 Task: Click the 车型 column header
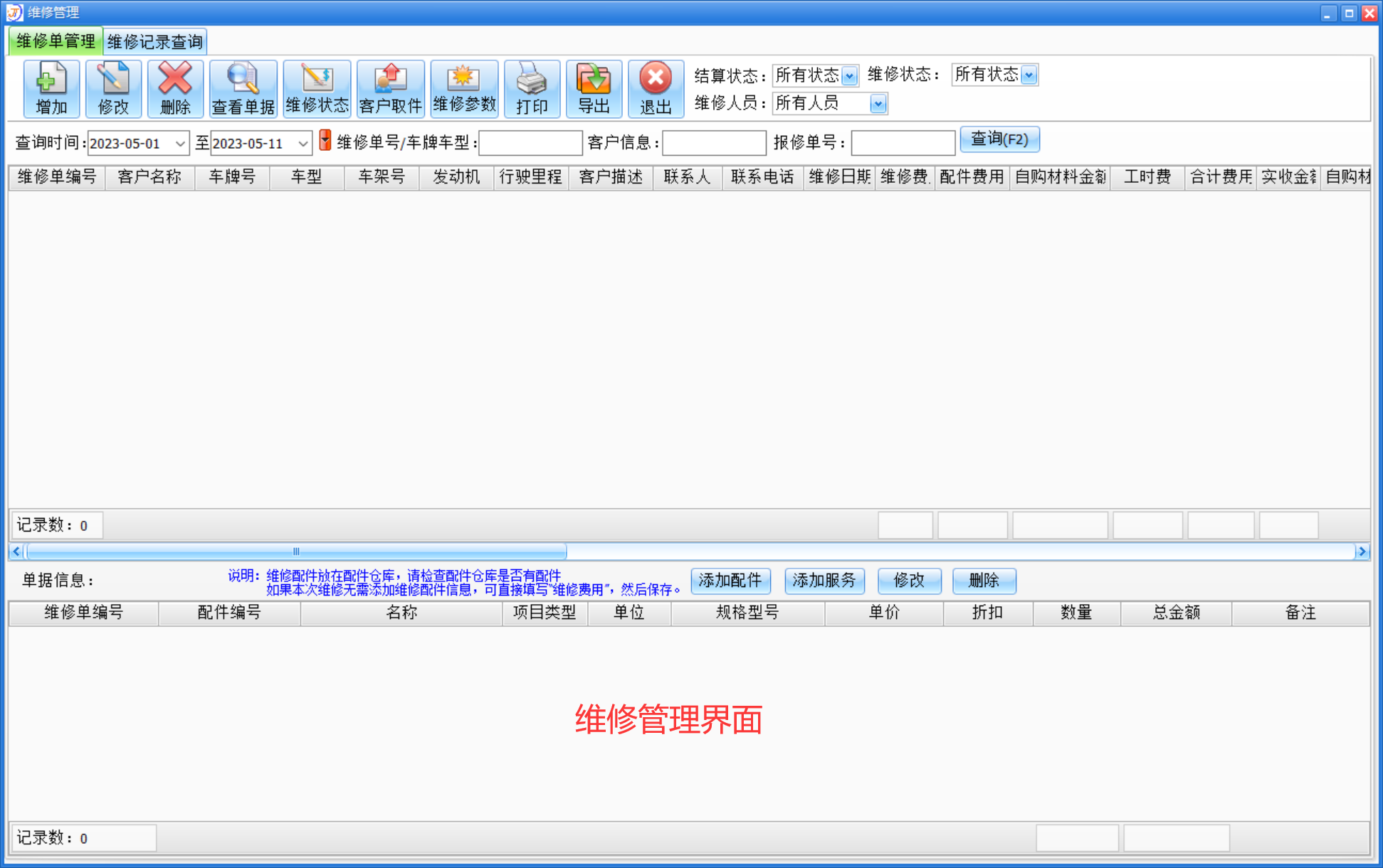click(x=307, y=177)
